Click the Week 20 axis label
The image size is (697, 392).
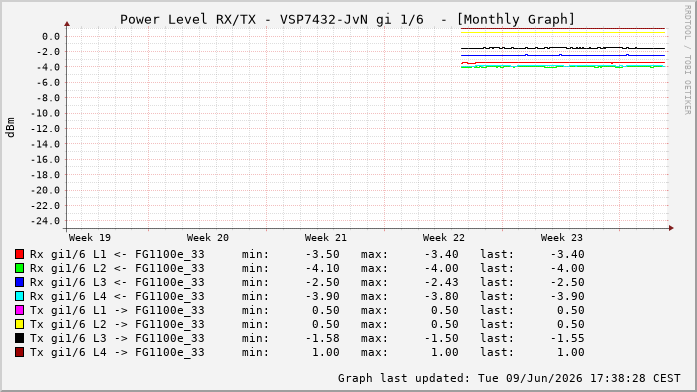pyautogui.click(x=208, y=238)
